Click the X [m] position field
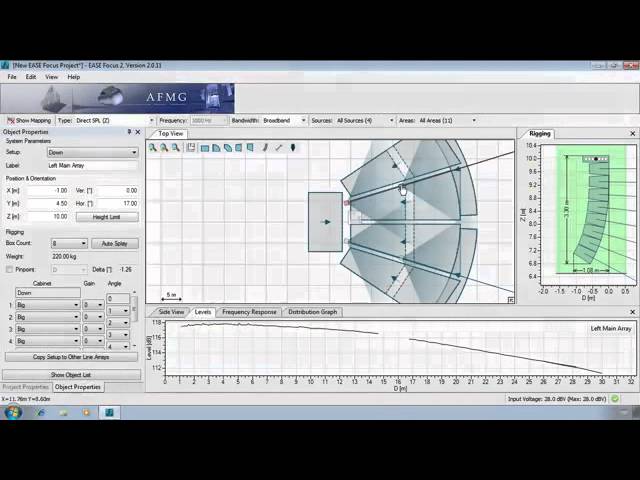The width and height of the screenshot is (640, 480). (x=47, y=191)
